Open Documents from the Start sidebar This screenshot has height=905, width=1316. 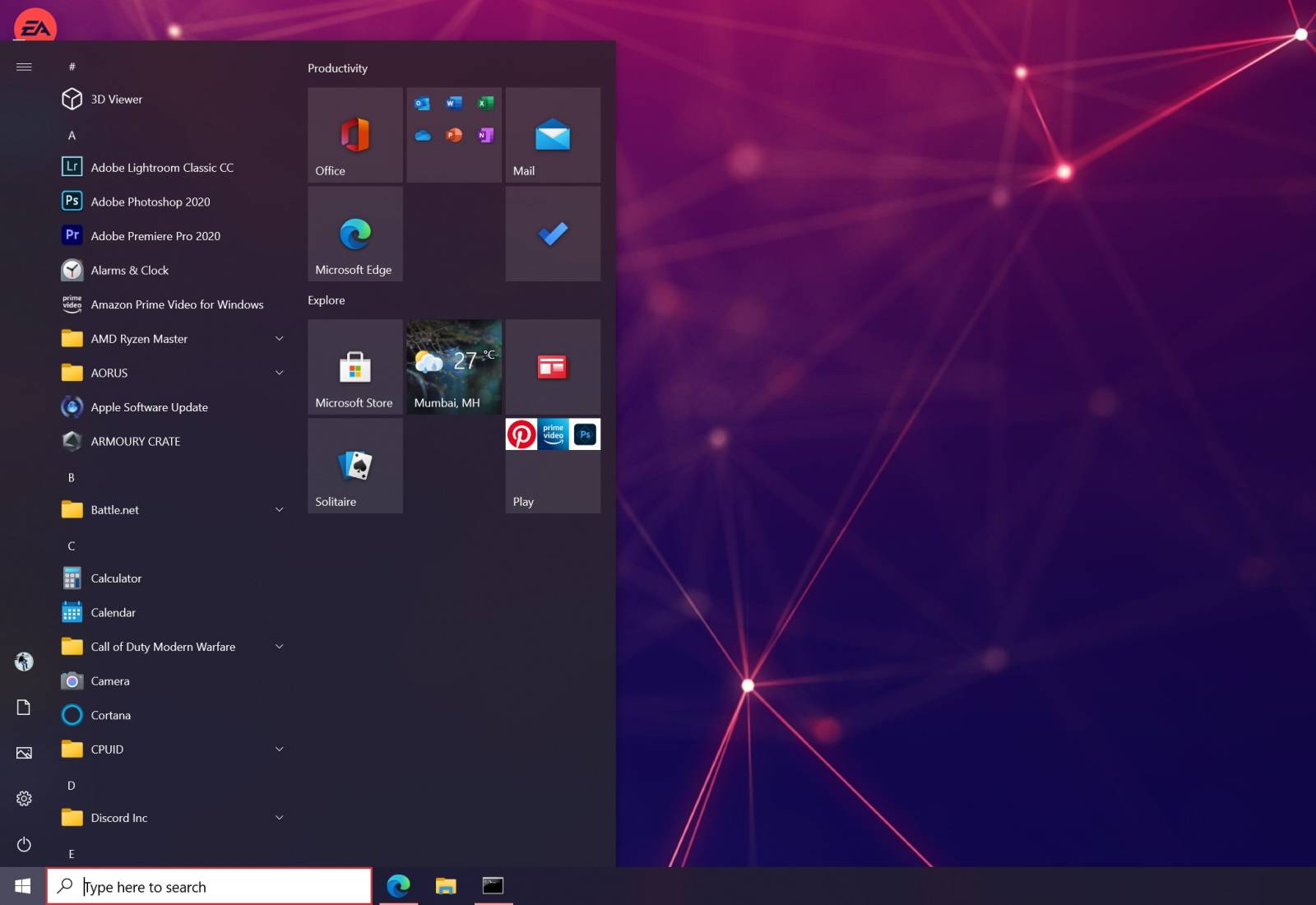pos(24,708)
